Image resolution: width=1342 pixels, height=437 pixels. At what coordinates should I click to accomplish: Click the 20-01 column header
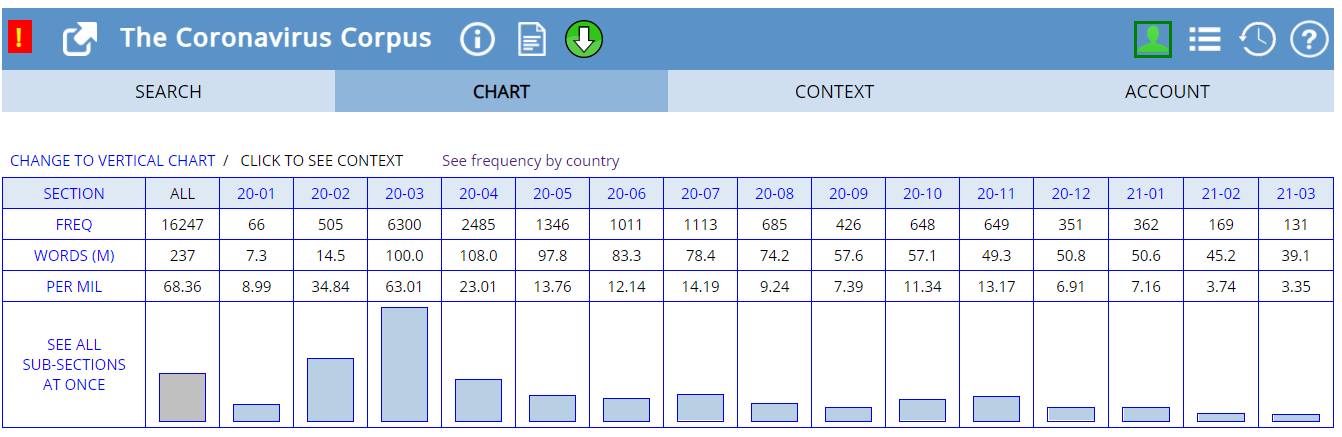pyautogui.click(x=256, y=193)
